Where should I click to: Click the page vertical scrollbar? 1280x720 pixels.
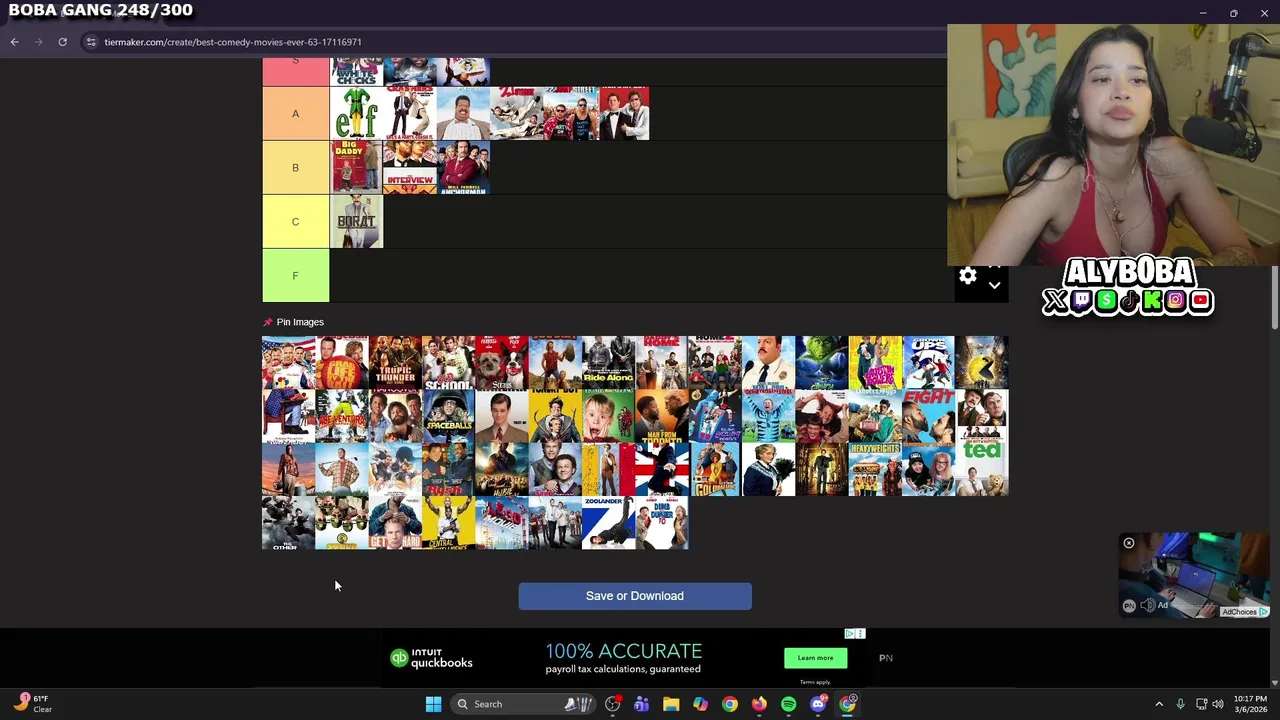(x=1274, y=297)
